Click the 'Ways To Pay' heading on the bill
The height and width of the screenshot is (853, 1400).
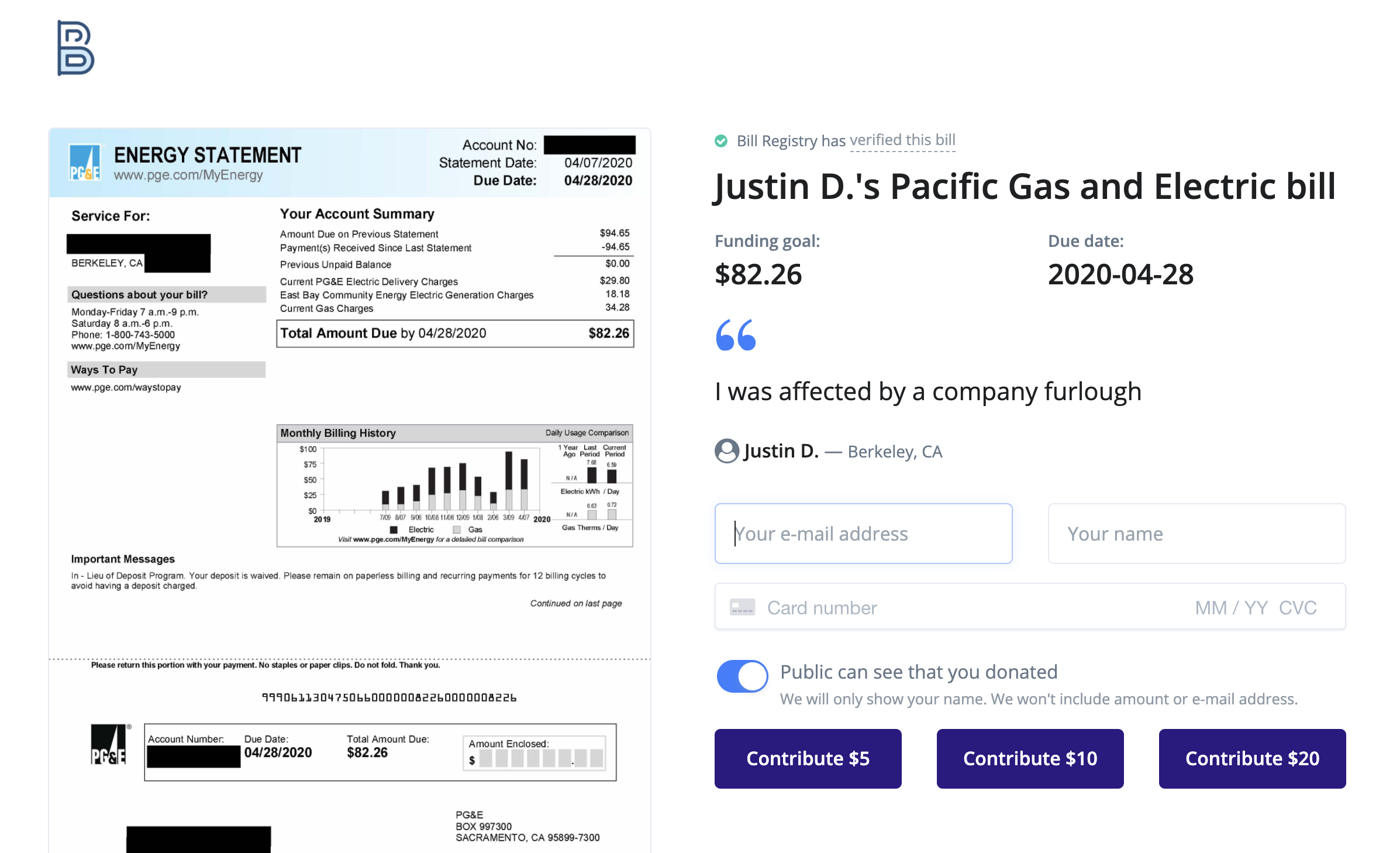(104, 370)
